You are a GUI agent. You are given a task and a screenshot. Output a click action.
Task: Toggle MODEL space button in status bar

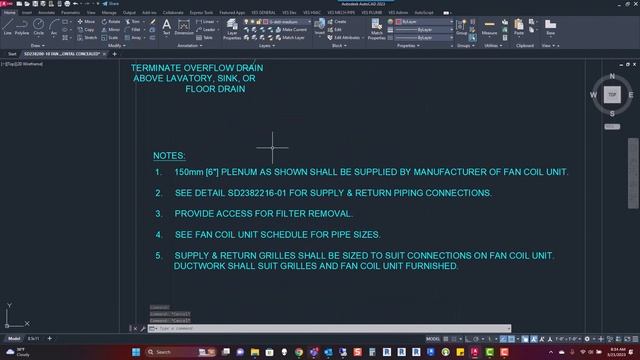coord(433,339)
